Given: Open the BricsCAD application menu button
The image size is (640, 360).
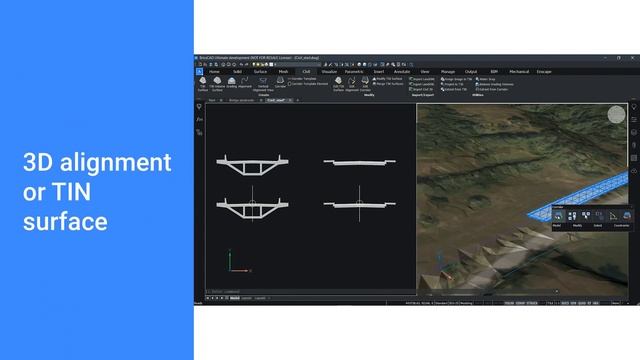Looking at the screenshot, I should 199,71.
